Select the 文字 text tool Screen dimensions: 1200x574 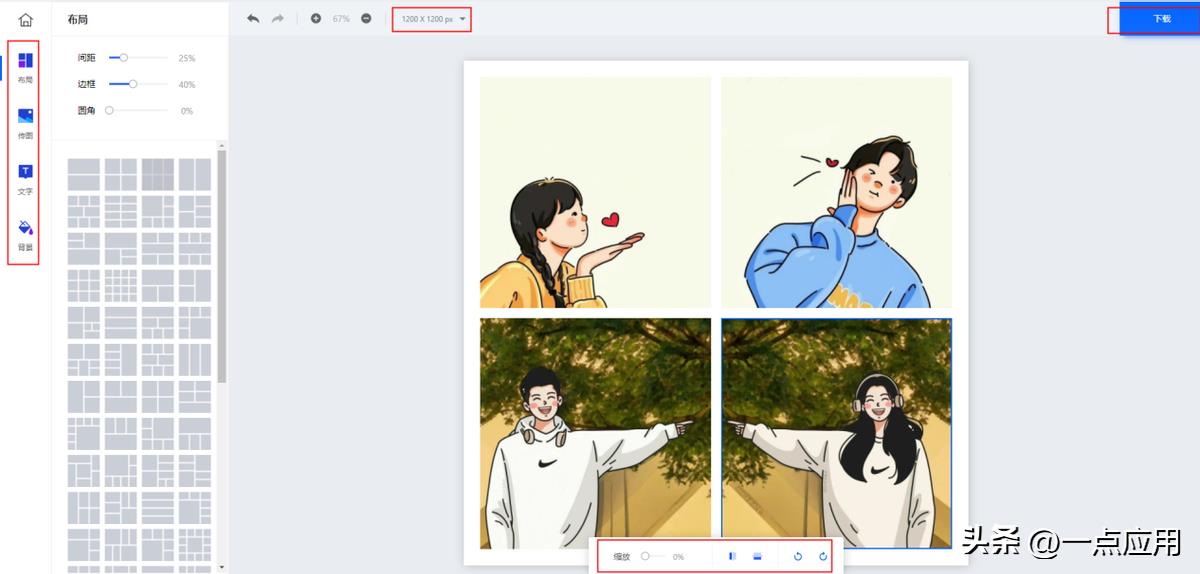26,178
